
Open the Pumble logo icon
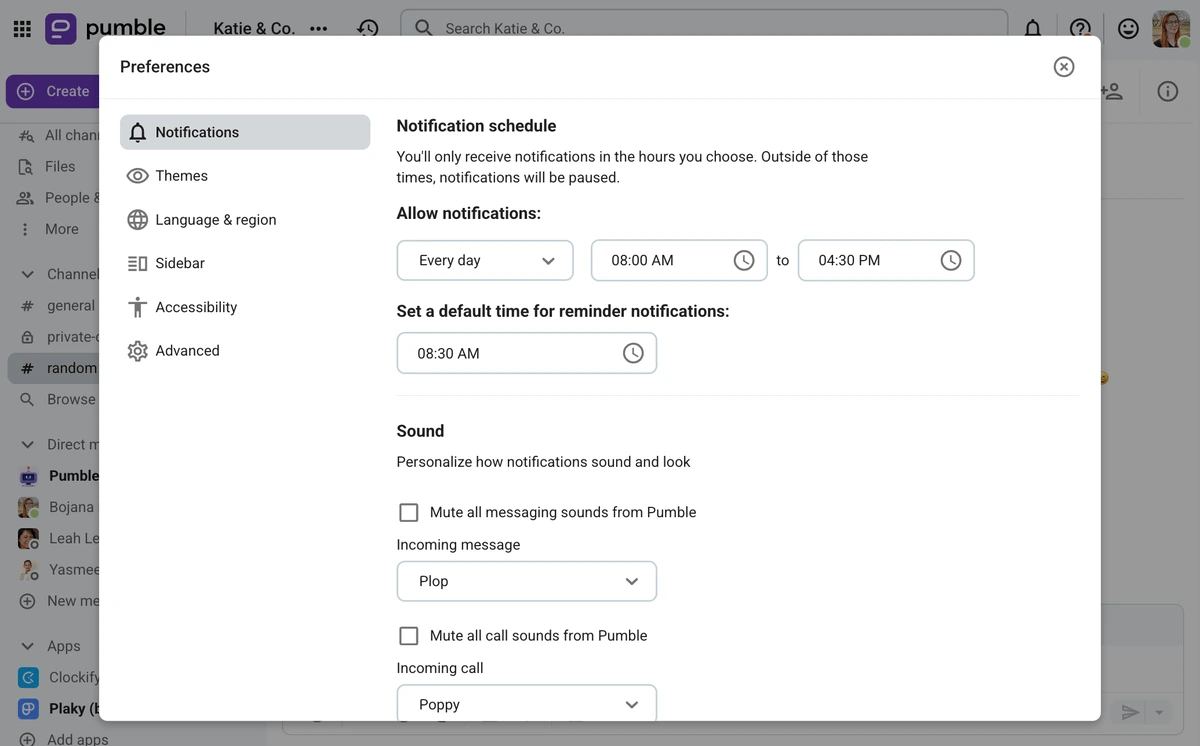(x=60, y=27)
